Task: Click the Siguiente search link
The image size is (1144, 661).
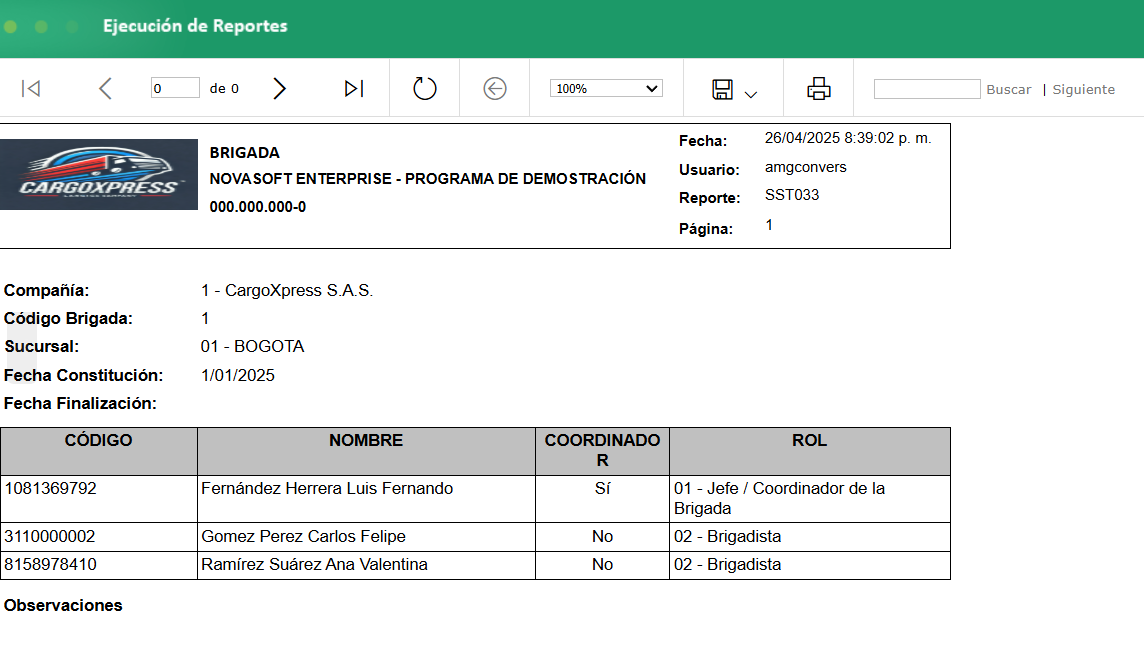Action: click(1083, 89)
